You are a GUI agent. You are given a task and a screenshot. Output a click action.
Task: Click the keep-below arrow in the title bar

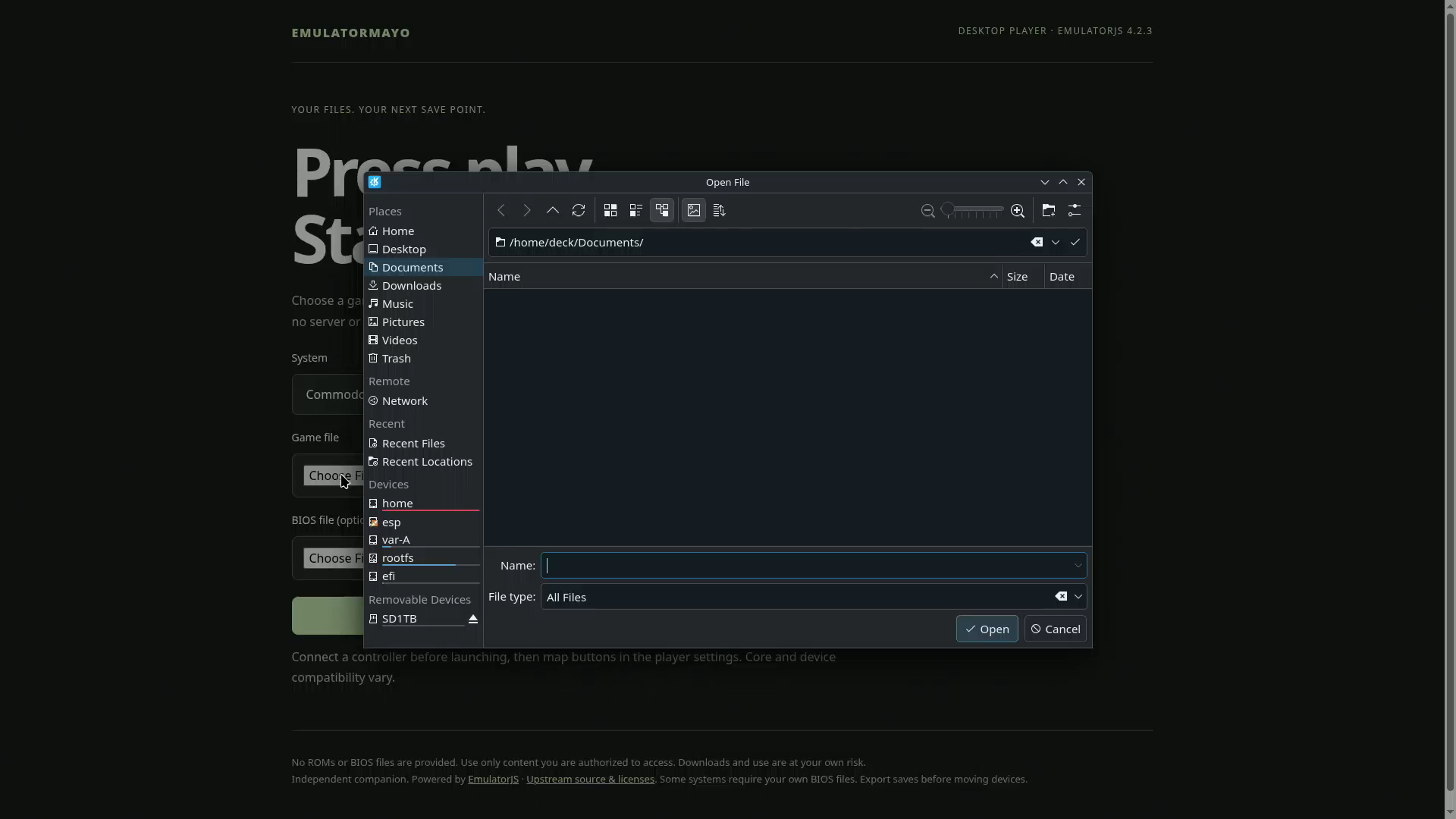(x=1045, y=182)
